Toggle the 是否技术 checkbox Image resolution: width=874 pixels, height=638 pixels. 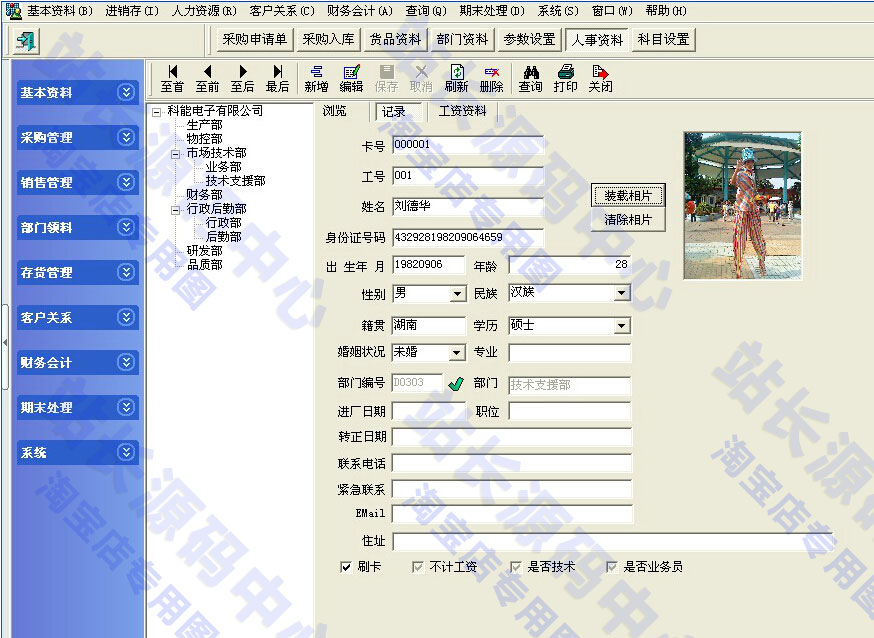click(x=516, y=567)
